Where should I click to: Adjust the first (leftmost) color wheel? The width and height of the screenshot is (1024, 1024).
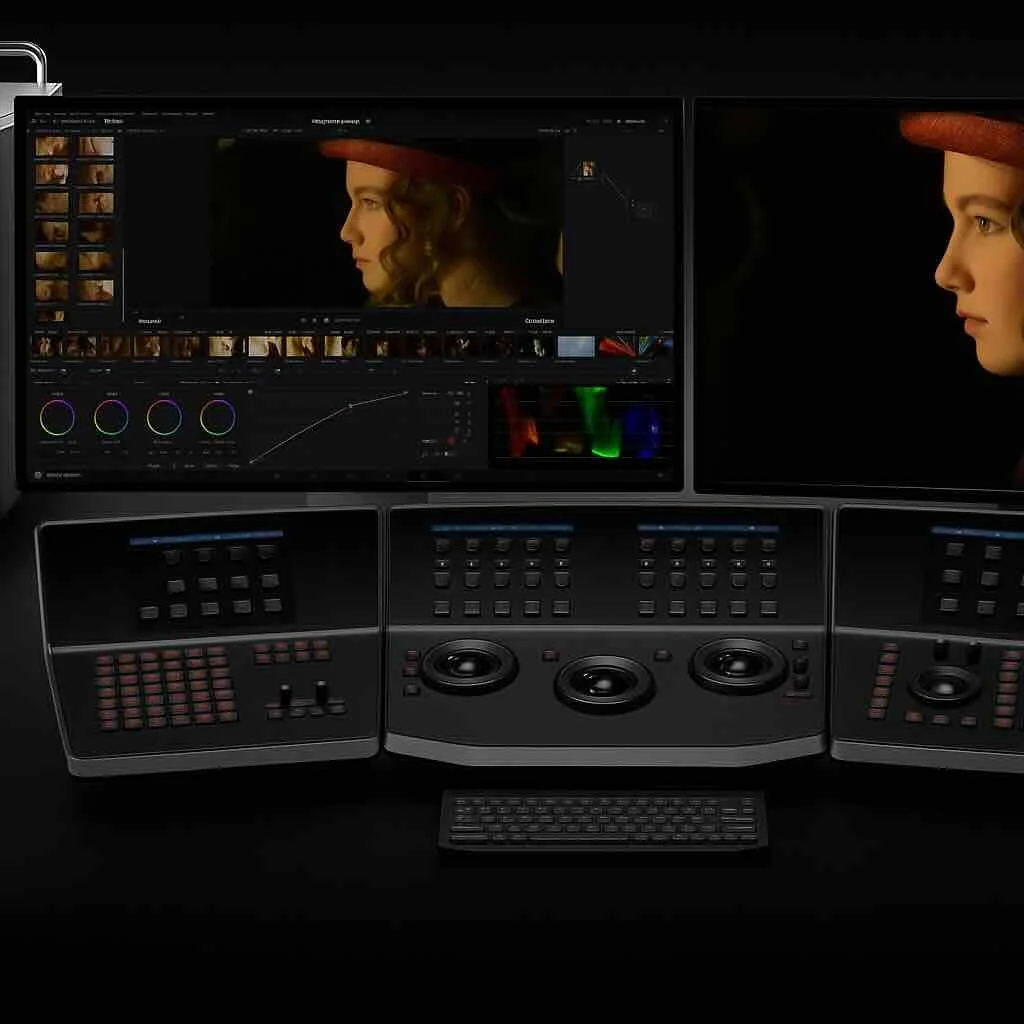coord(57,417)
